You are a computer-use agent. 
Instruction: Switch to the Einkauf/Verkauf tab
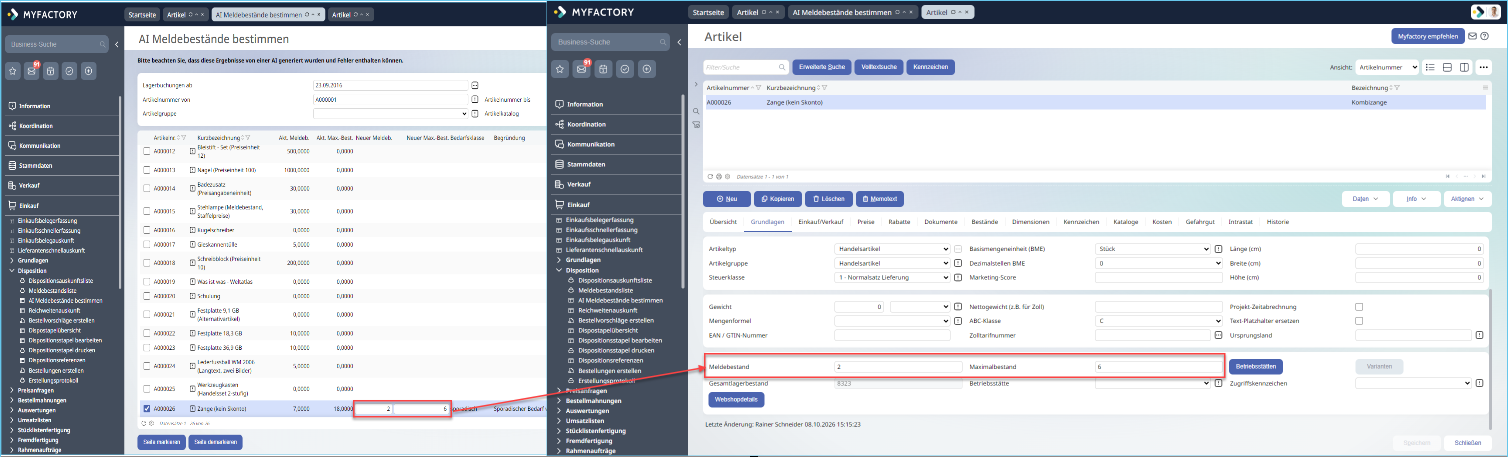tap(820, 221)
